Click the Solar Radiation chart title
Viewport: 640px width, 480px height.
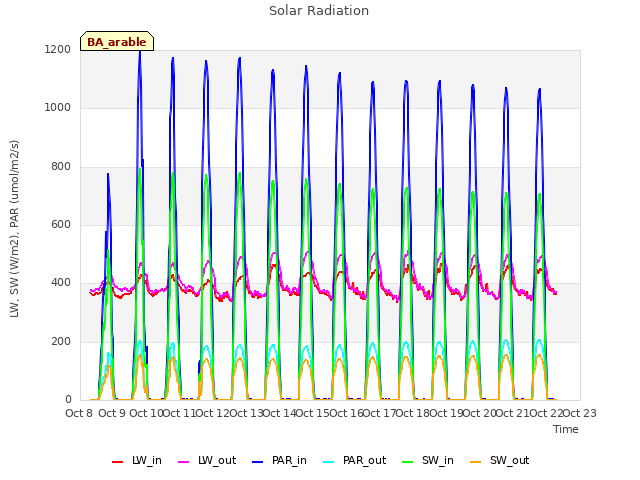coord(319,11)
